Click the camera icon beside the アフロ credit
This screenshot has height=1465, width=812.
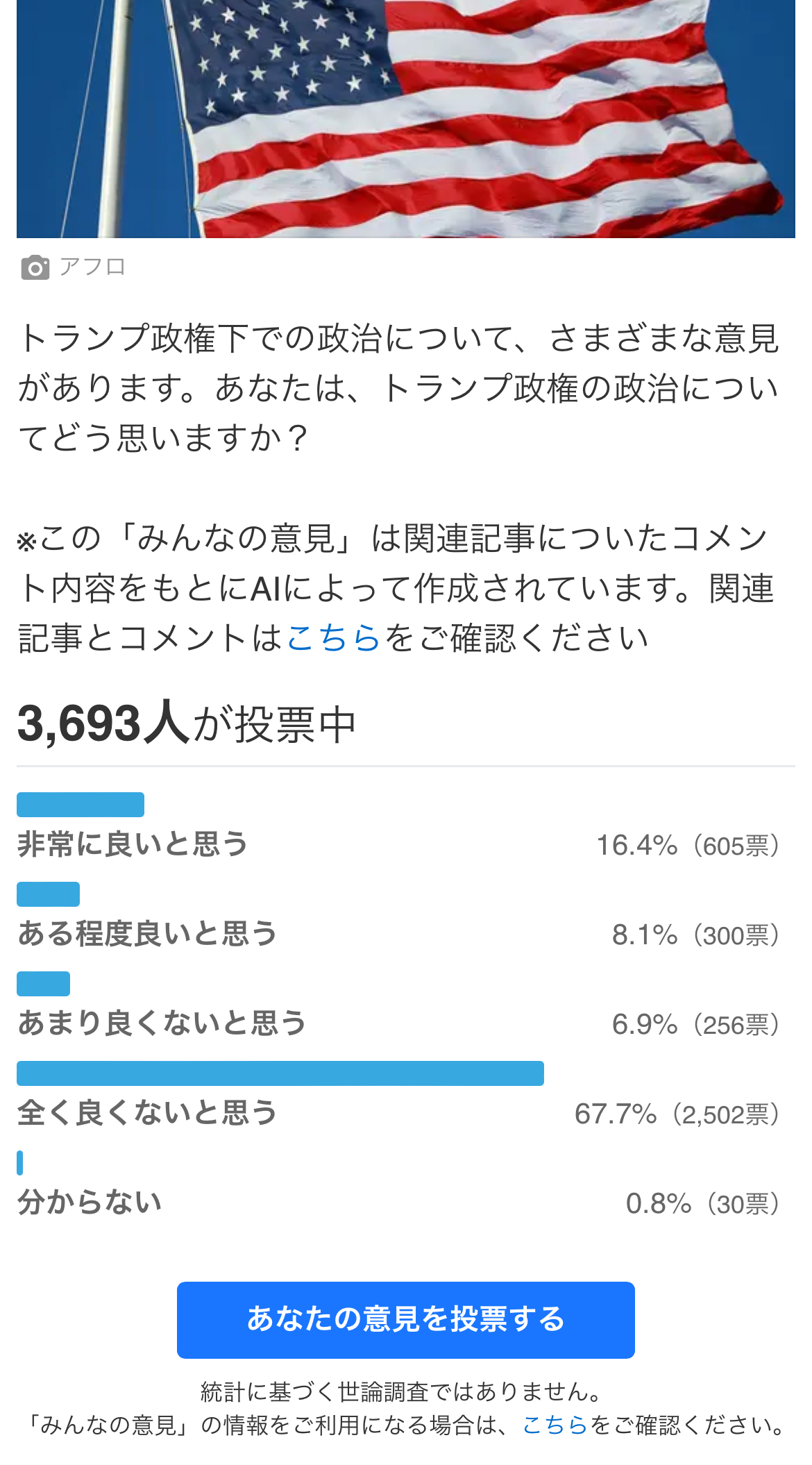pos(35,267)
